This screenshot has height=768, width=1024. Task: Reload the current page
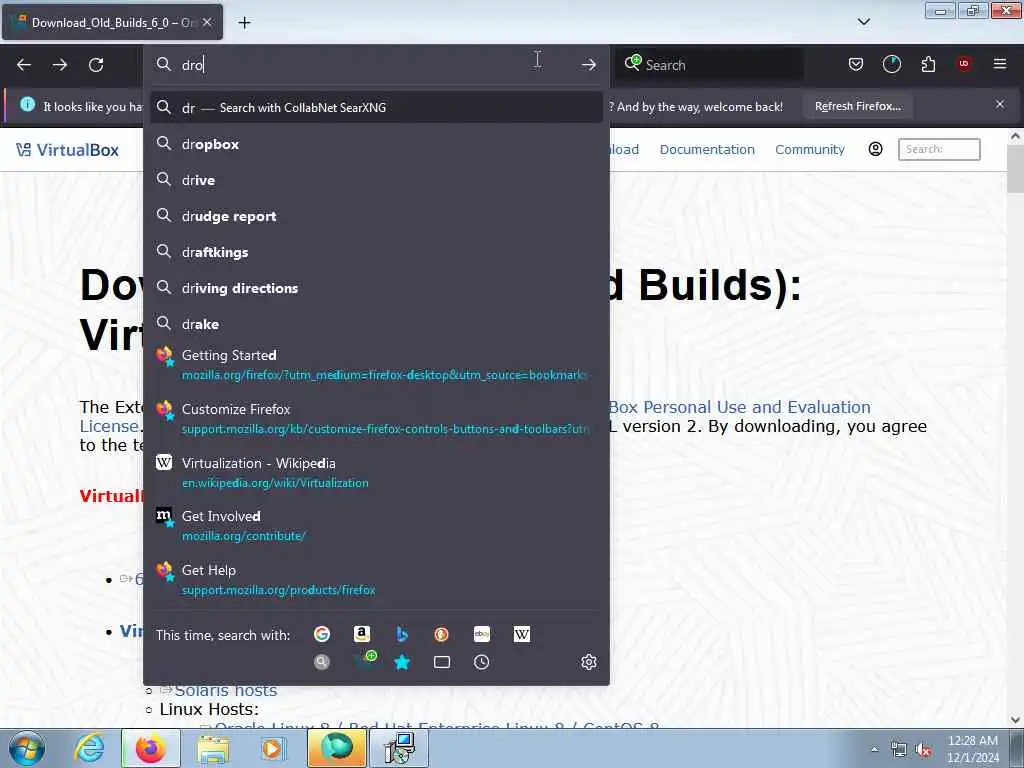pyautogui.click(x=96, y=65)
